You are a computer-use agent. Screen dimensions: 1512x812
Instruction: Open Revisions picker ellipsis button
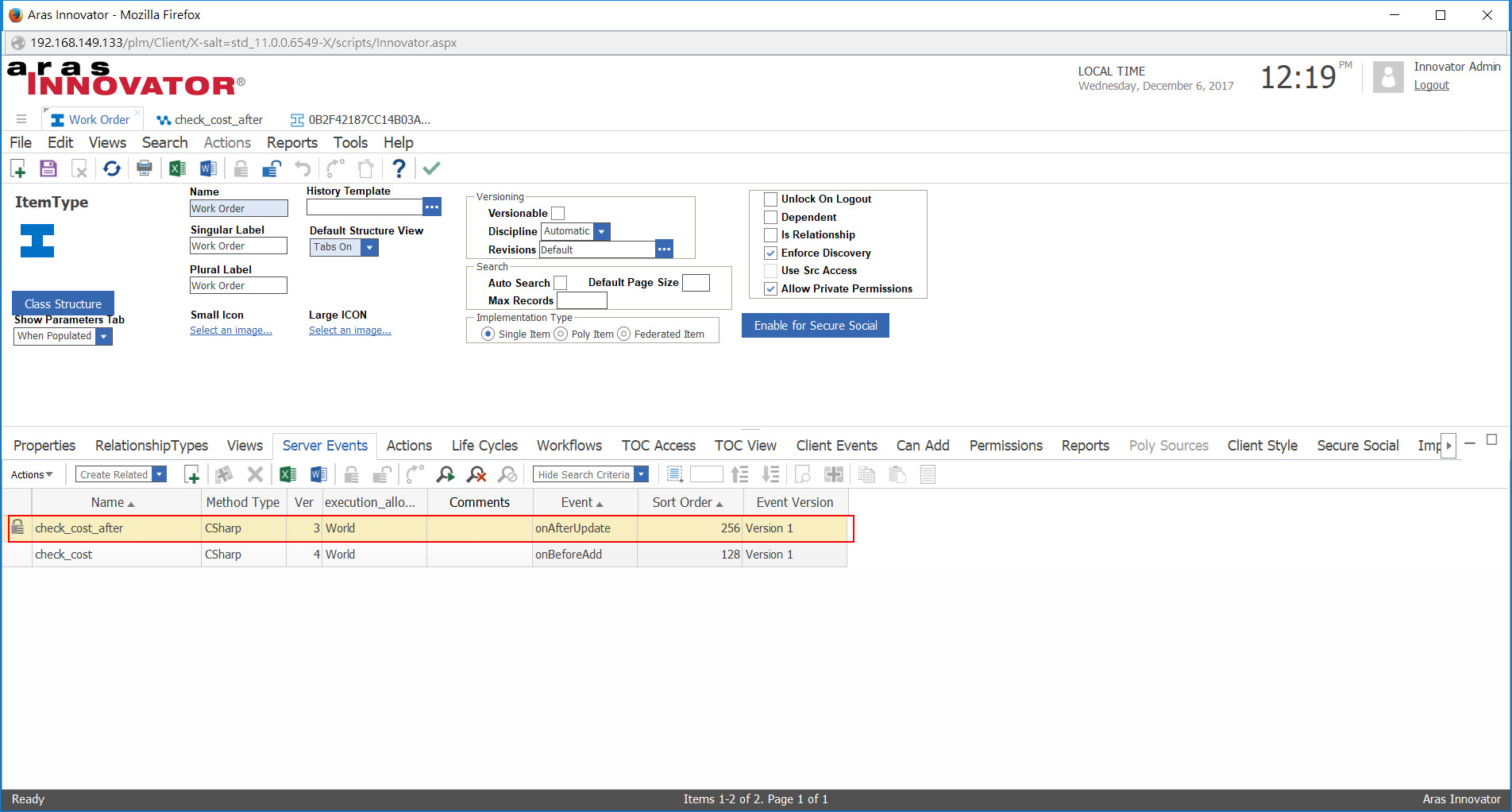[x=665, y=249]
